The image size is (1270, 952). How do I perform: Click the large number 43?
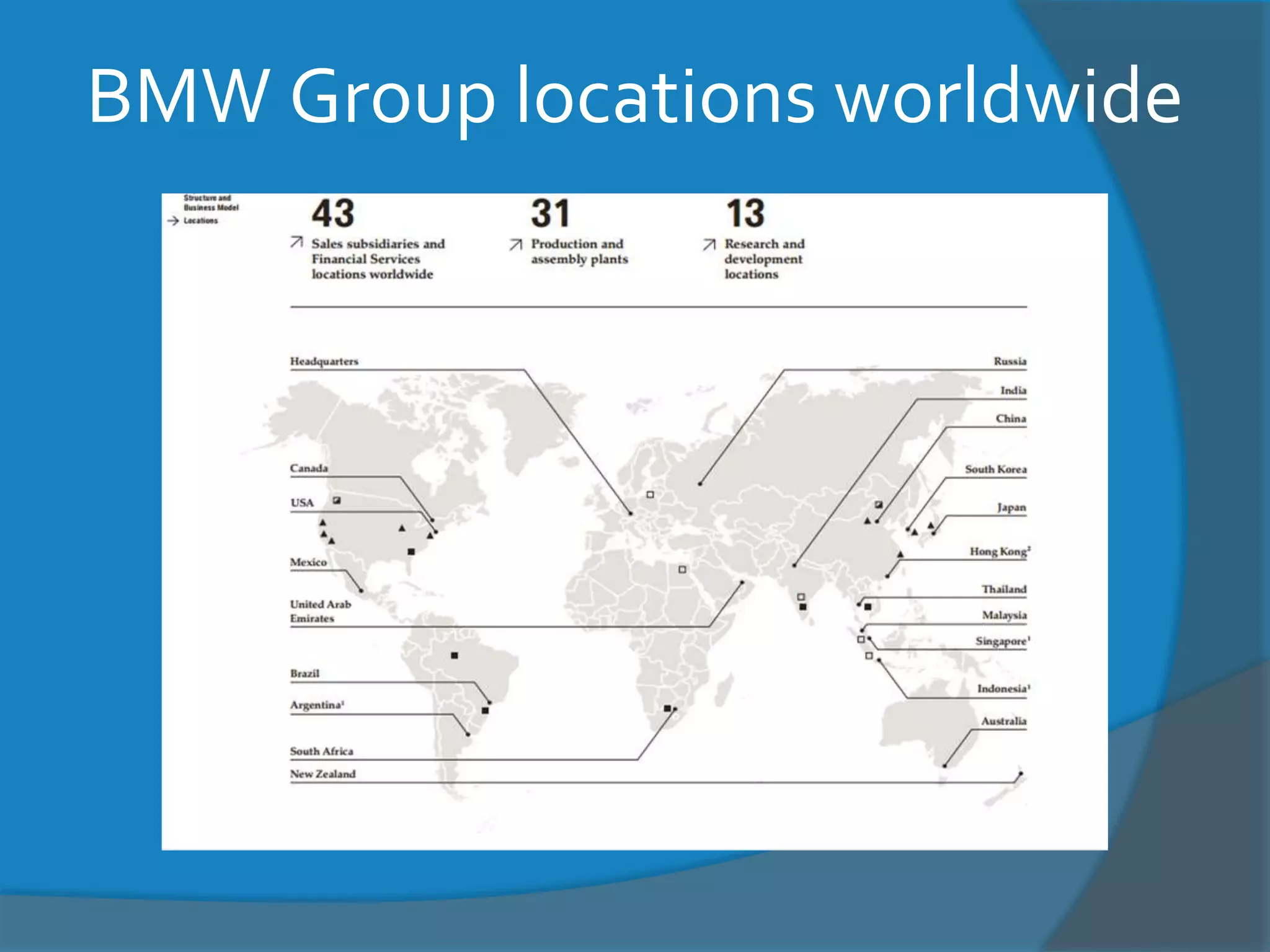click(x=333, y=214)
